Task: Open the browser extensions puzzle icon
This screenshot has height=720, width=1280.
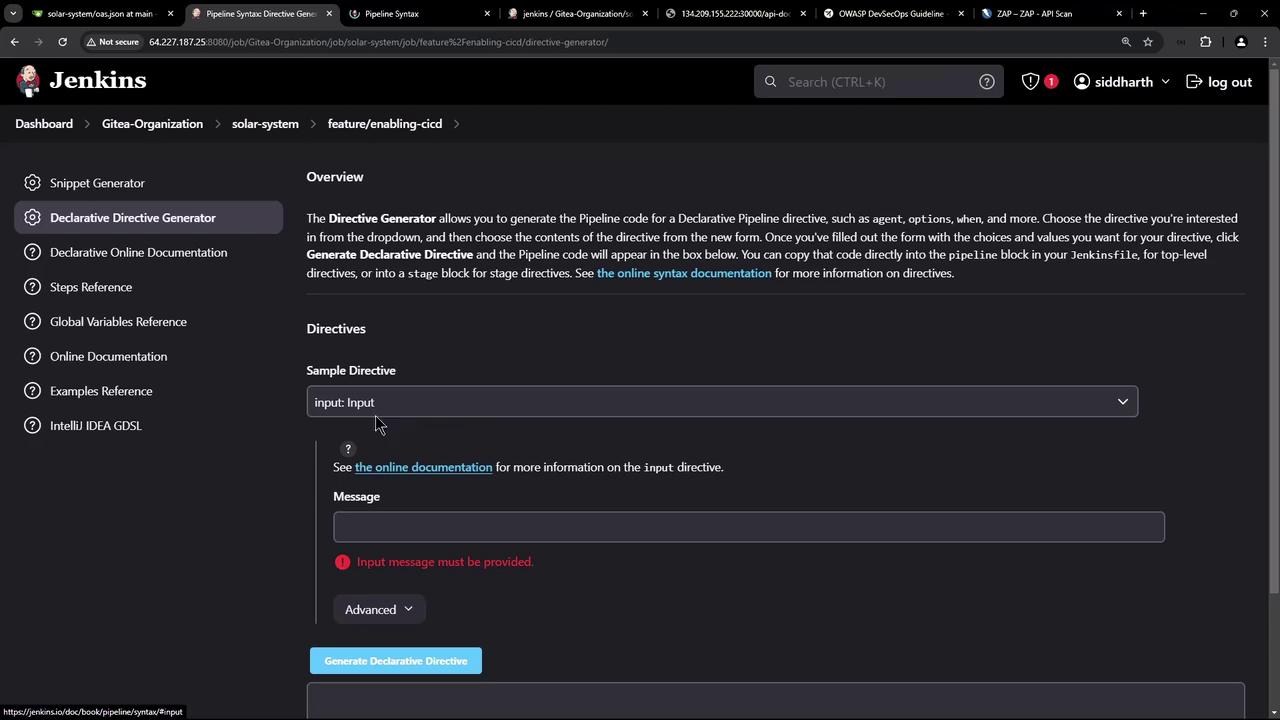Action: pyautogui.click(x=1205, y=42)
